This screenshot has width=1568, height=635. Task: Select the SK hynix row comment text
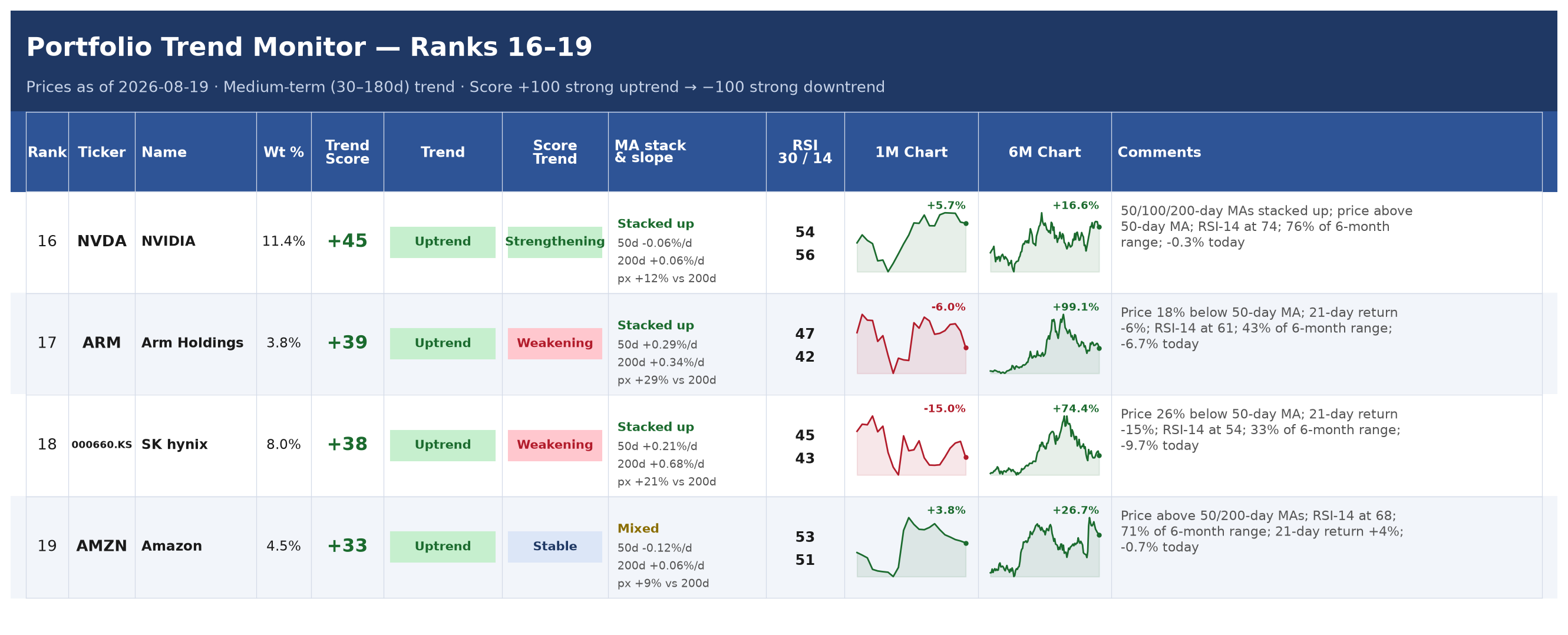(1260, 430)
